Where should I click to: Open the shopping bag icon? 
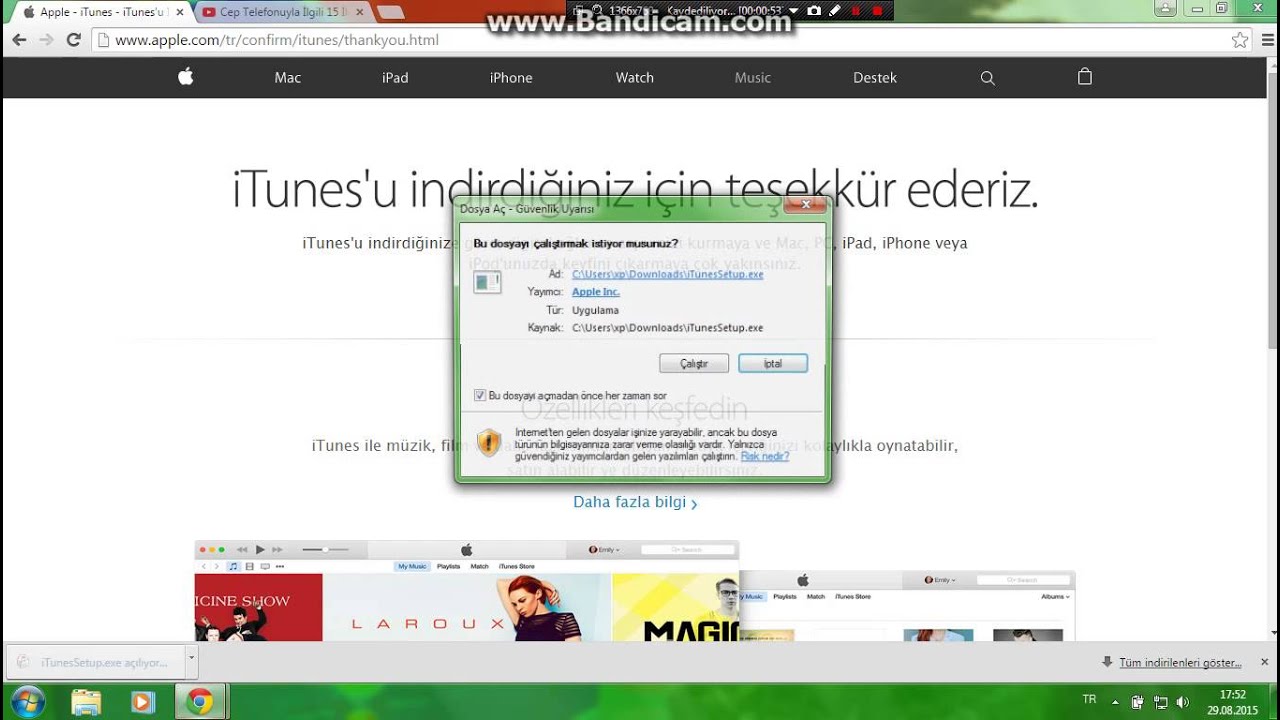click(x=1085, y=77)
